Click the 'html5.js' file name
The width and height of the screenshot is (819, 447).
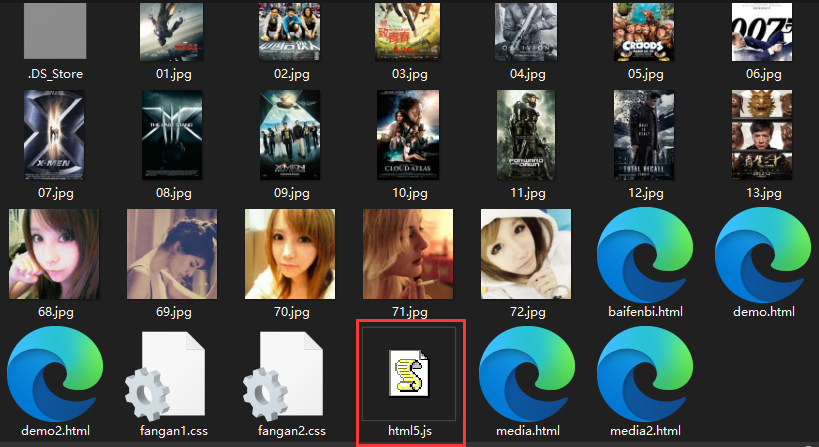[x=410, y=431]
